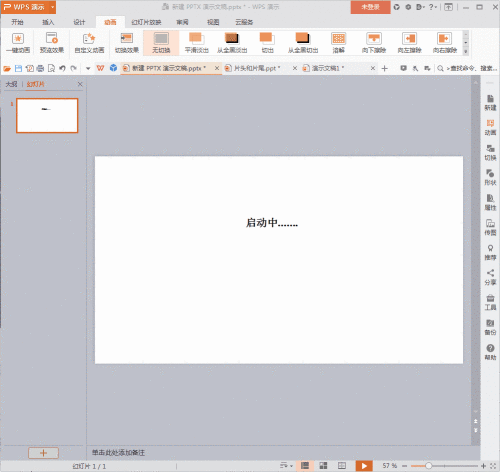Switch to the 幻灯片放映 ribbon tab

146,22
